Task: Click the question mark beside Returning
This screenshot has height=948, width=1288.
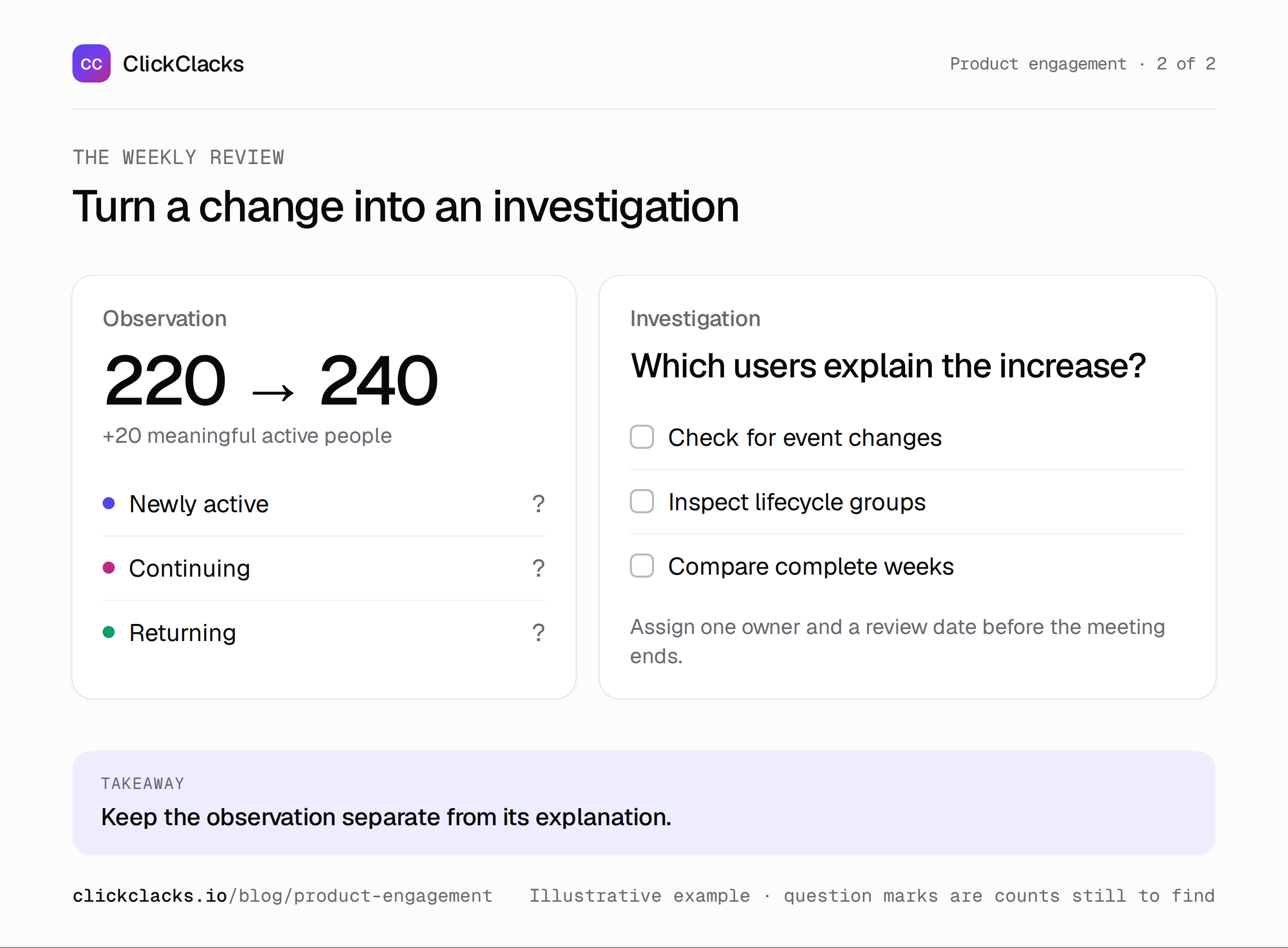Action: 538,633
